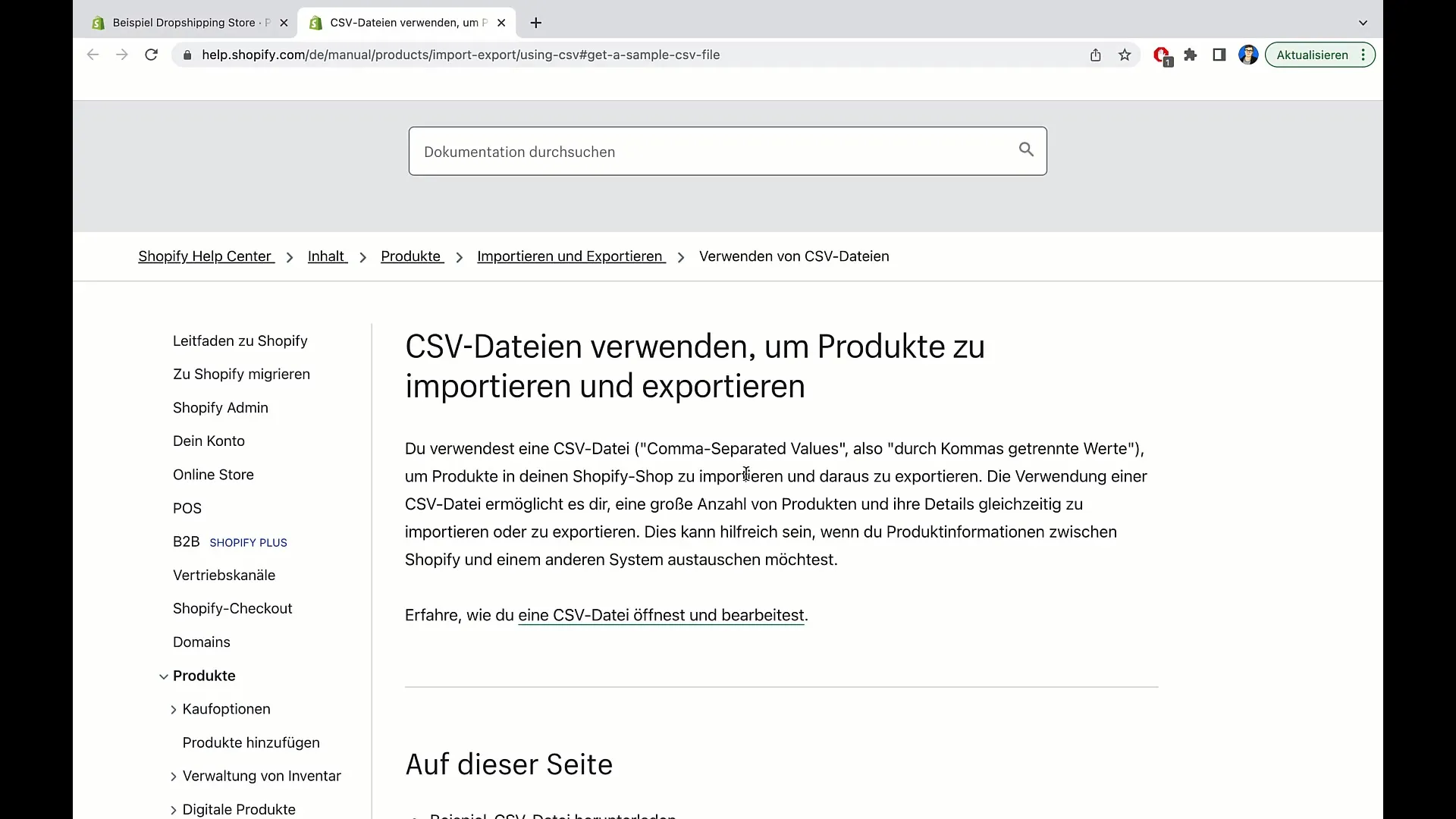Click the share page icon
This screenshot has height=819, width=1456.
pyautogui.click(x=1095, y=55)
